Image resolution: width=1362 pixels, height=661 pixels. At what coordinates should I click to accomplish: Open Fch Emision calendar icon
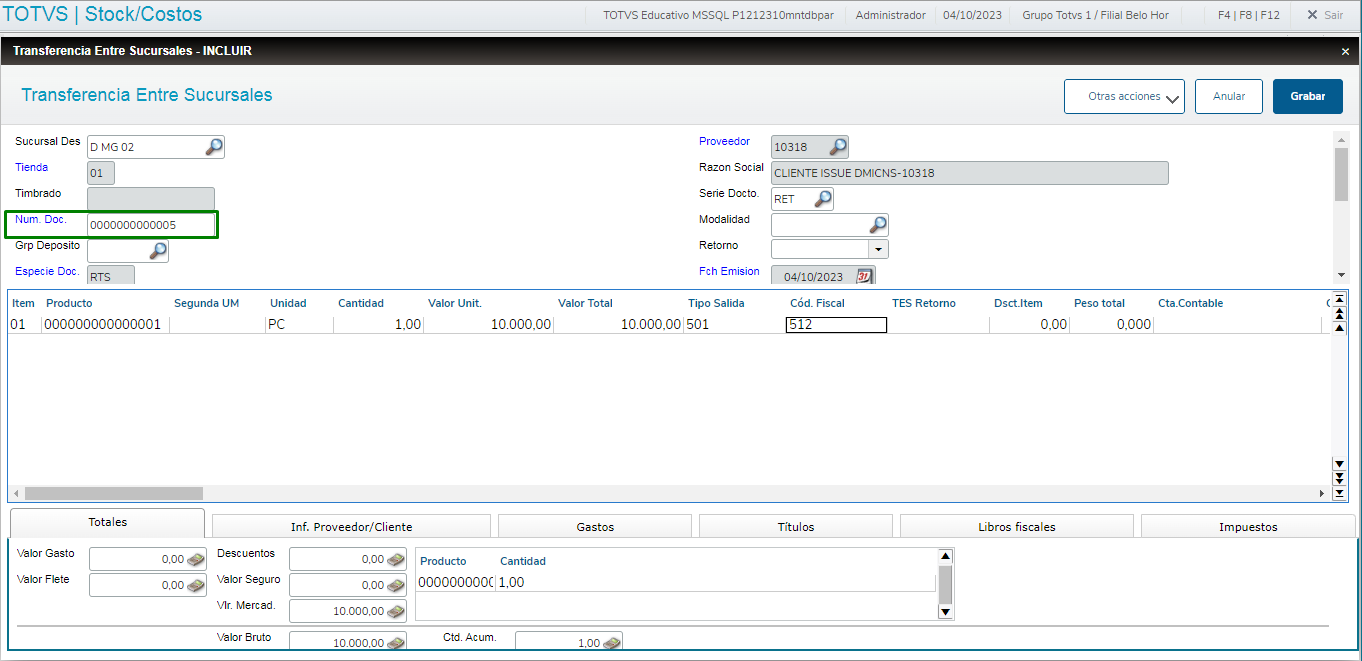(x=864, y=277)
